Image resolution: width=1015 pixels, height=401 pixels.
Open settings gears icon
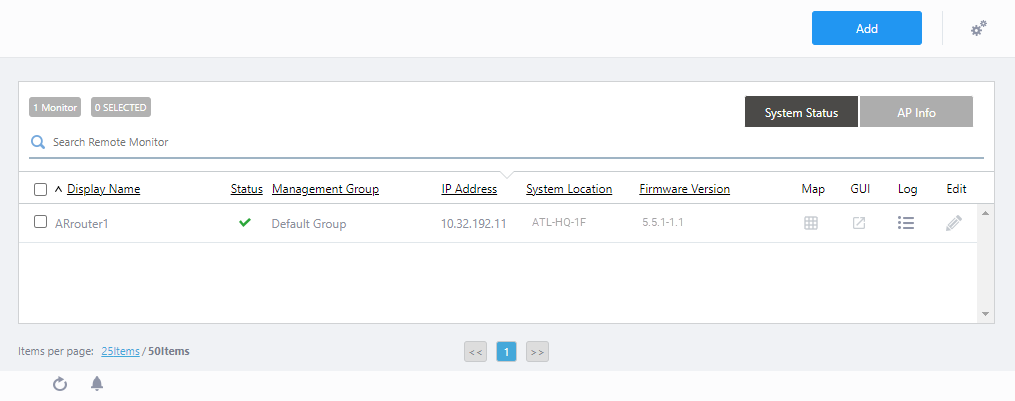pos(979,29)
